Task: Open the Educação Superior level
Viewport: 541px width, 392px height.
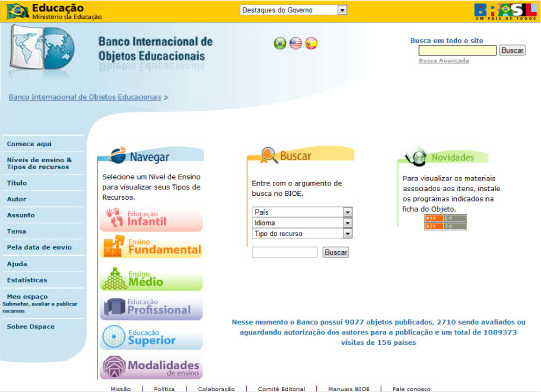Action: click(151, 337)
